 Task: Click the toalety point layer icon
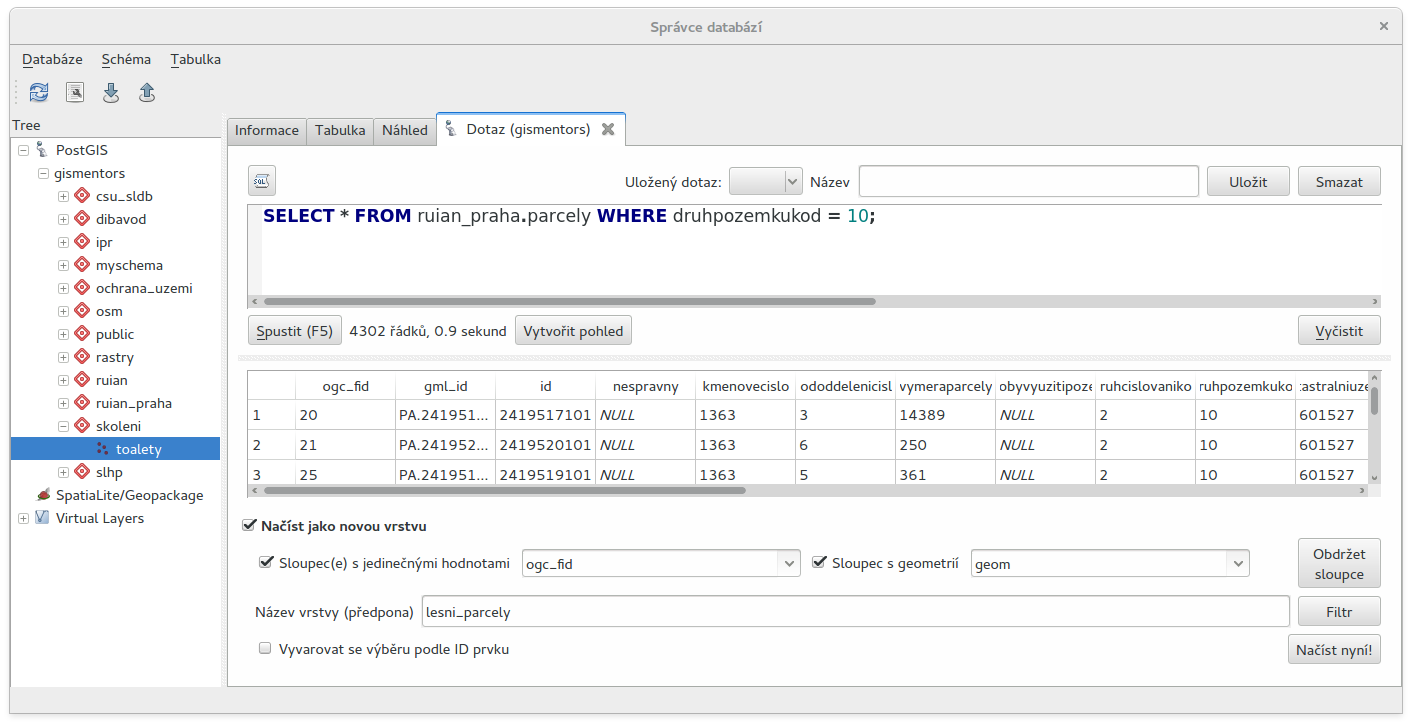[x=102, y=449]
